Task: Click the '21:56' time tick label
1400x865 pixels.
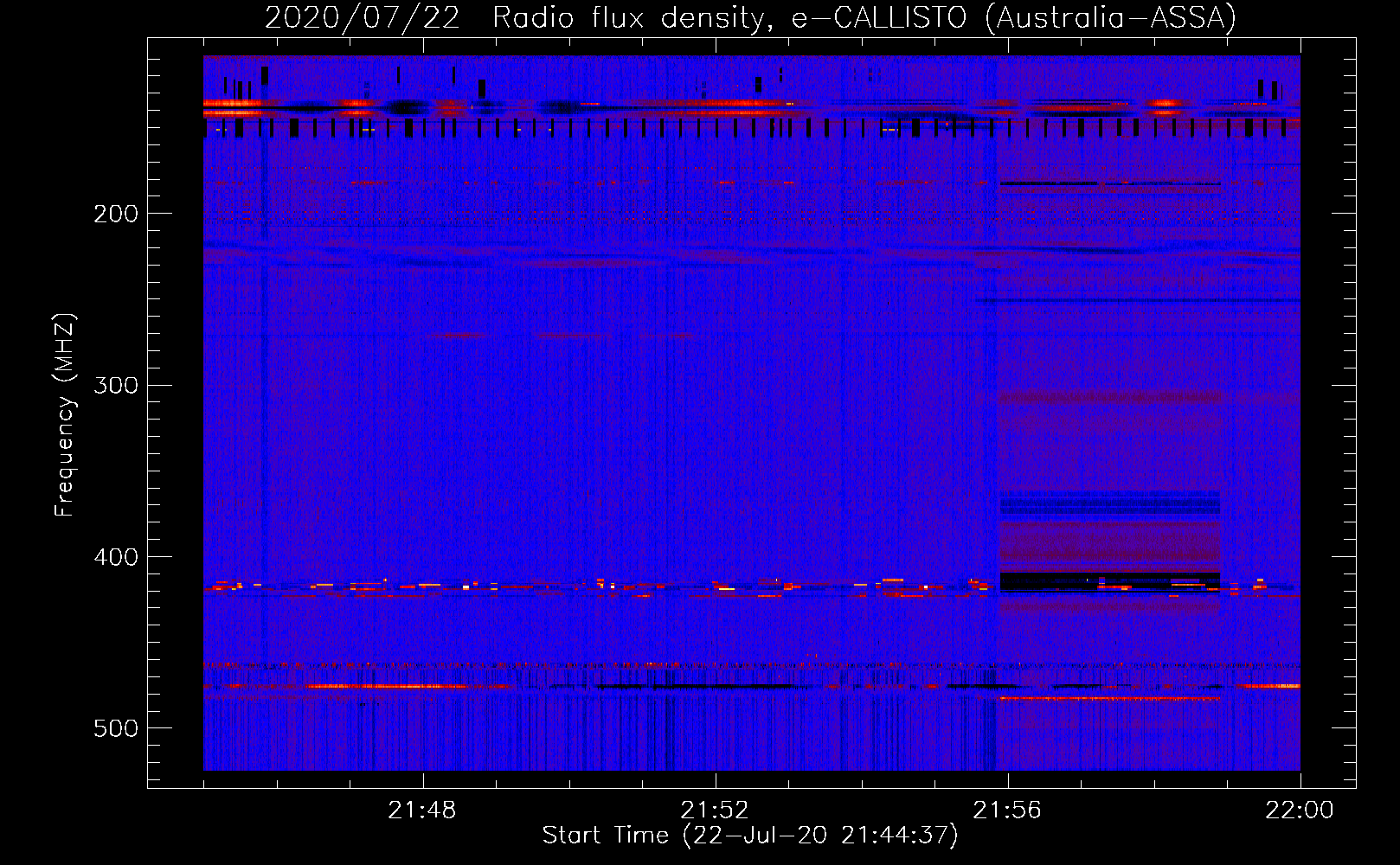Action: coord(1007,811)
